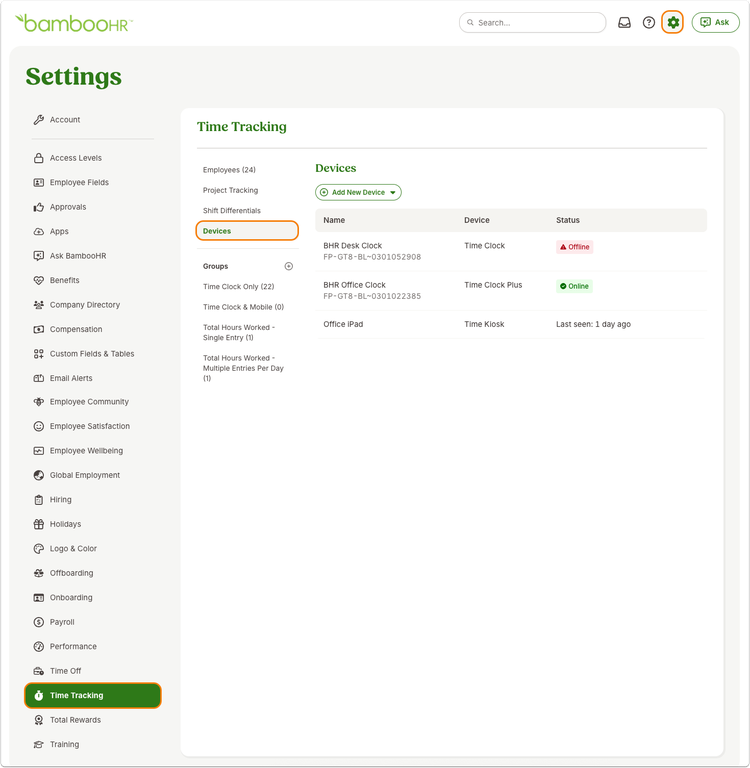Screen dimensions: 750x768
Task: Click the Employee Fields card icon
Action: click(x=39, y=182)
